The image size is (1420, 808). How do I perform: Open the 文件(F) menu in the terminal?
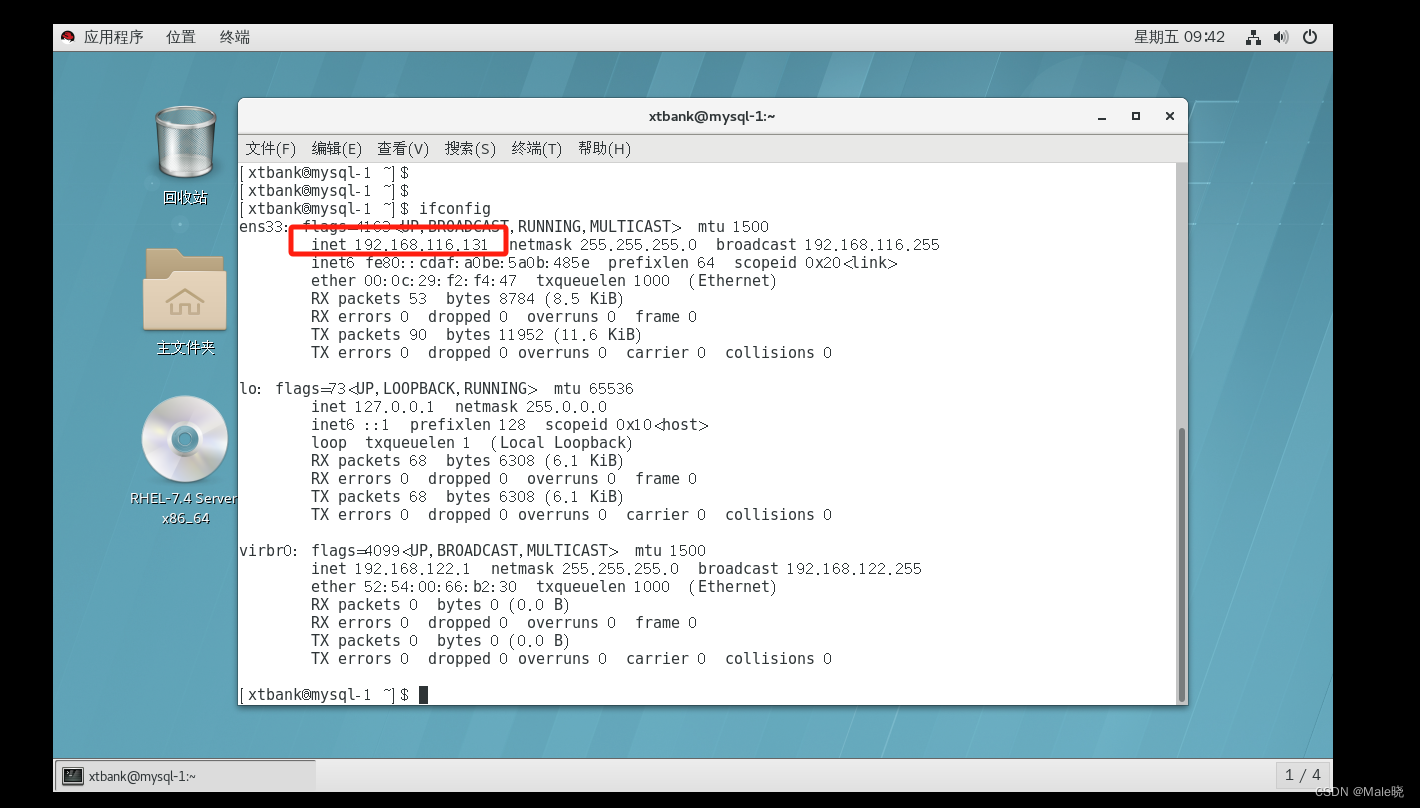[269, 148]
